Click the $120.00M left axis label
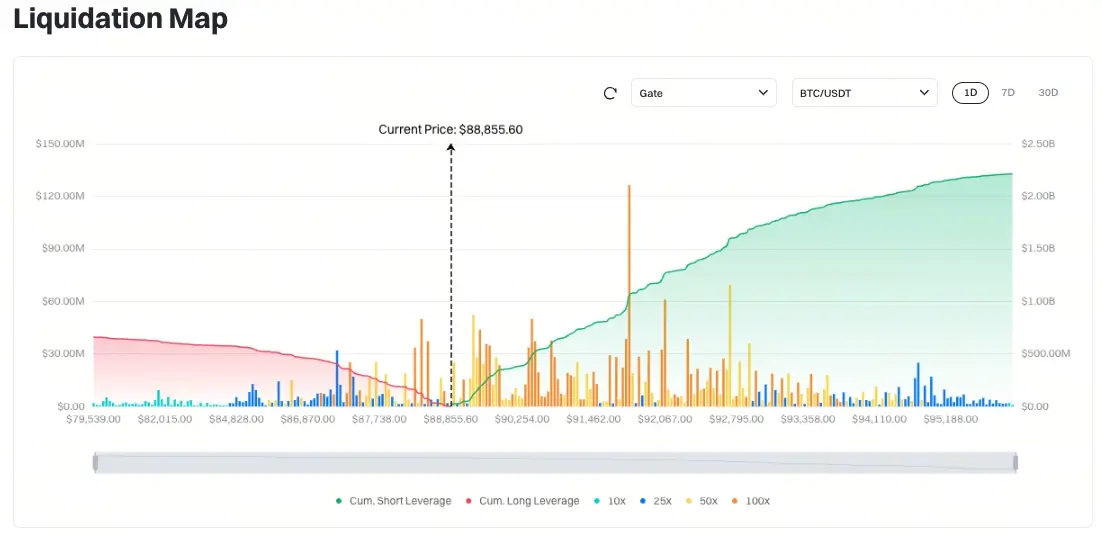Screen dimensions: 1102x533 point(60,196)
